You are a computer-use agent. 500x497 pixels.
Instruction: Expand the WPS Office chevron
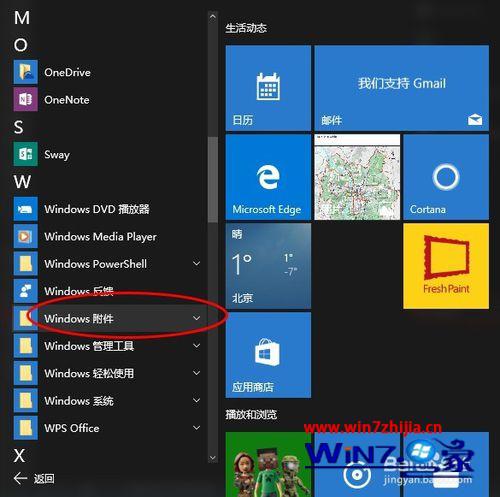[x=197, y=427]
